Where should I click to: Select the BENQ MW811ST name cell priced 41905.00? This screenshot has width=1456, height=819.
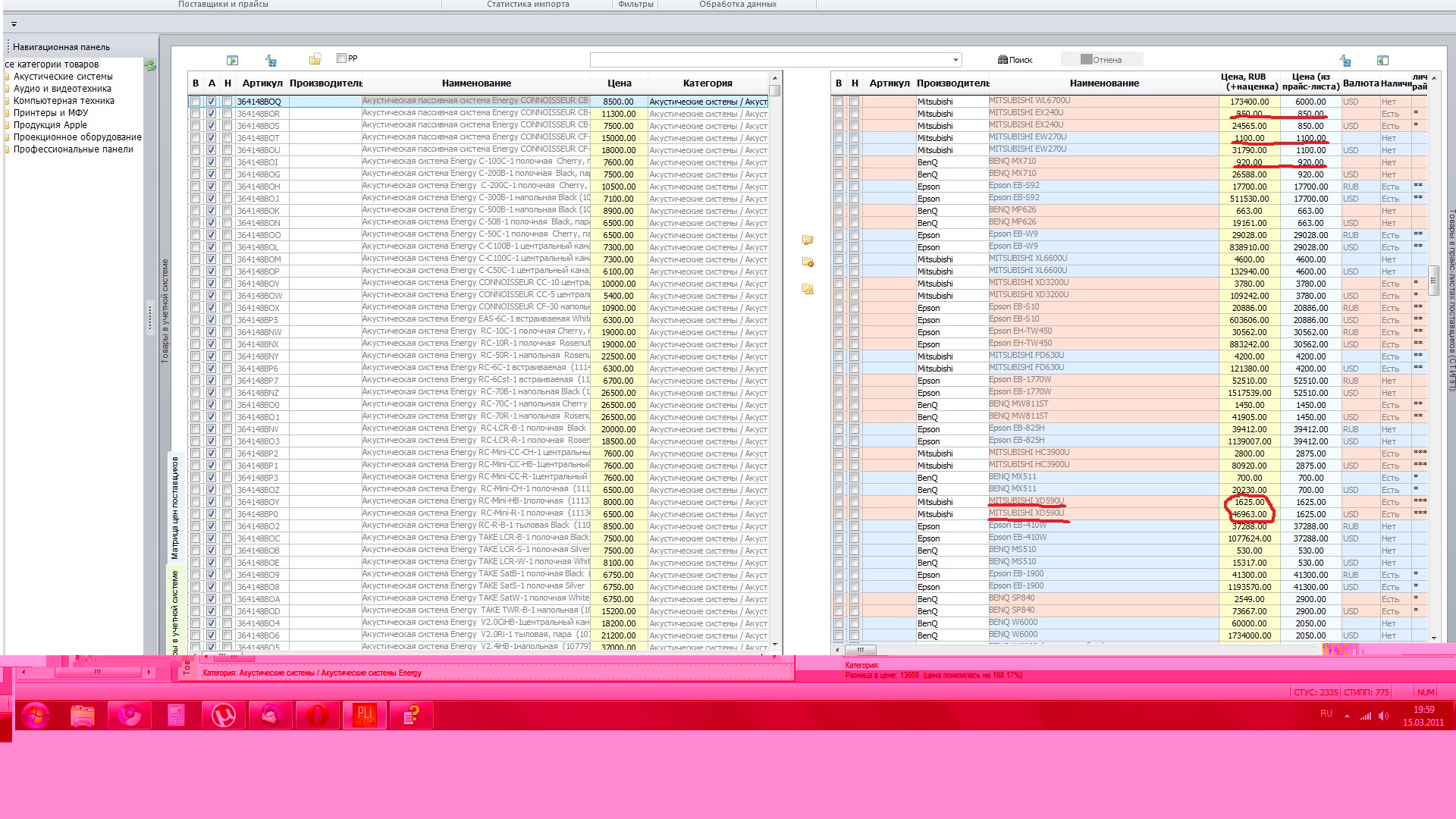pyautogui.click(x=1103, y=416)
